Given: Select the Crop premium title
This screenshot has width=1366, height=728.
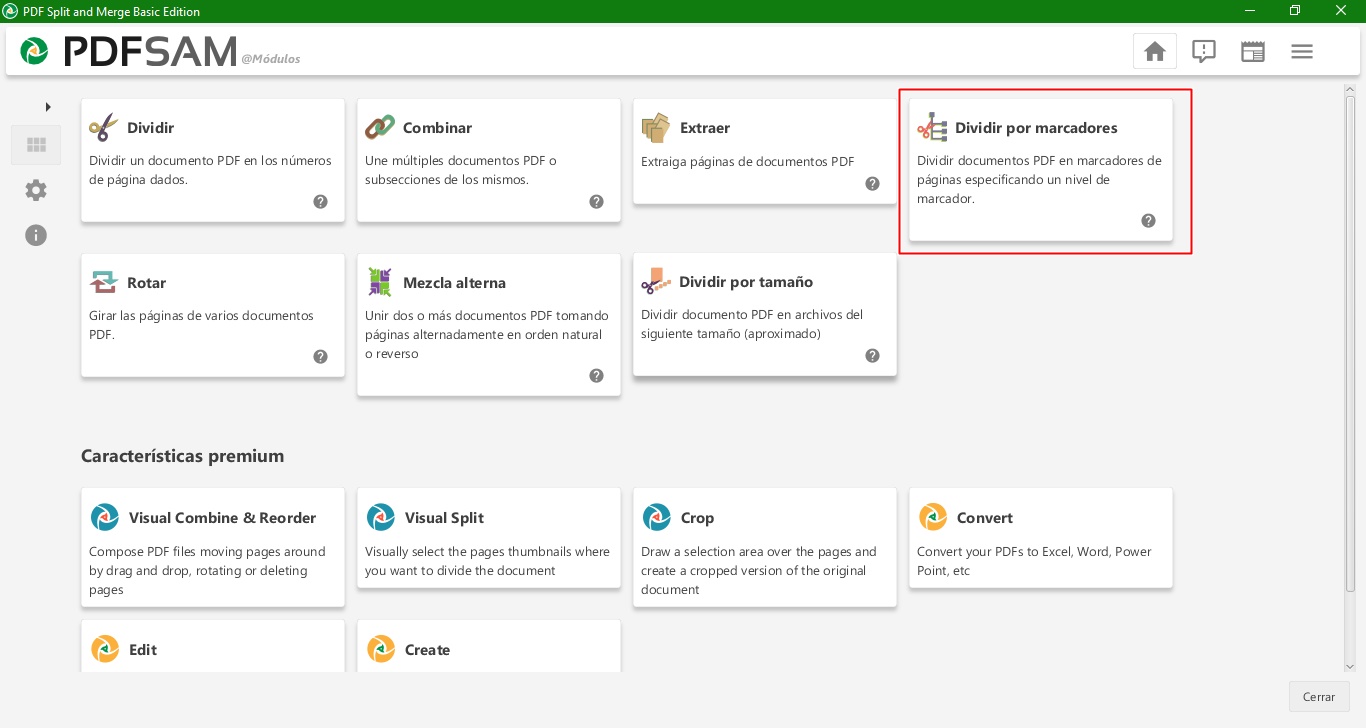Looking at the screenshot, I should coord(697,518).
